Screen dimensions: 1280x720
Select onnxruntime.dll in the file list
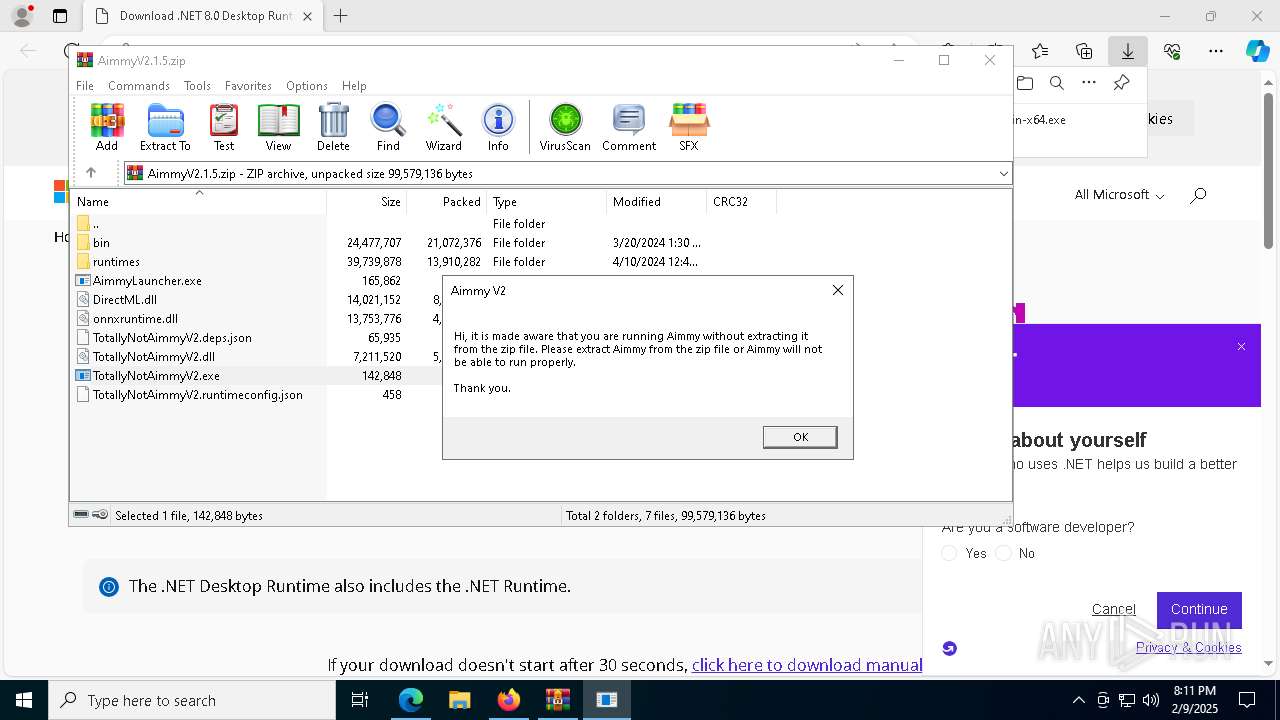coord(135,319)
